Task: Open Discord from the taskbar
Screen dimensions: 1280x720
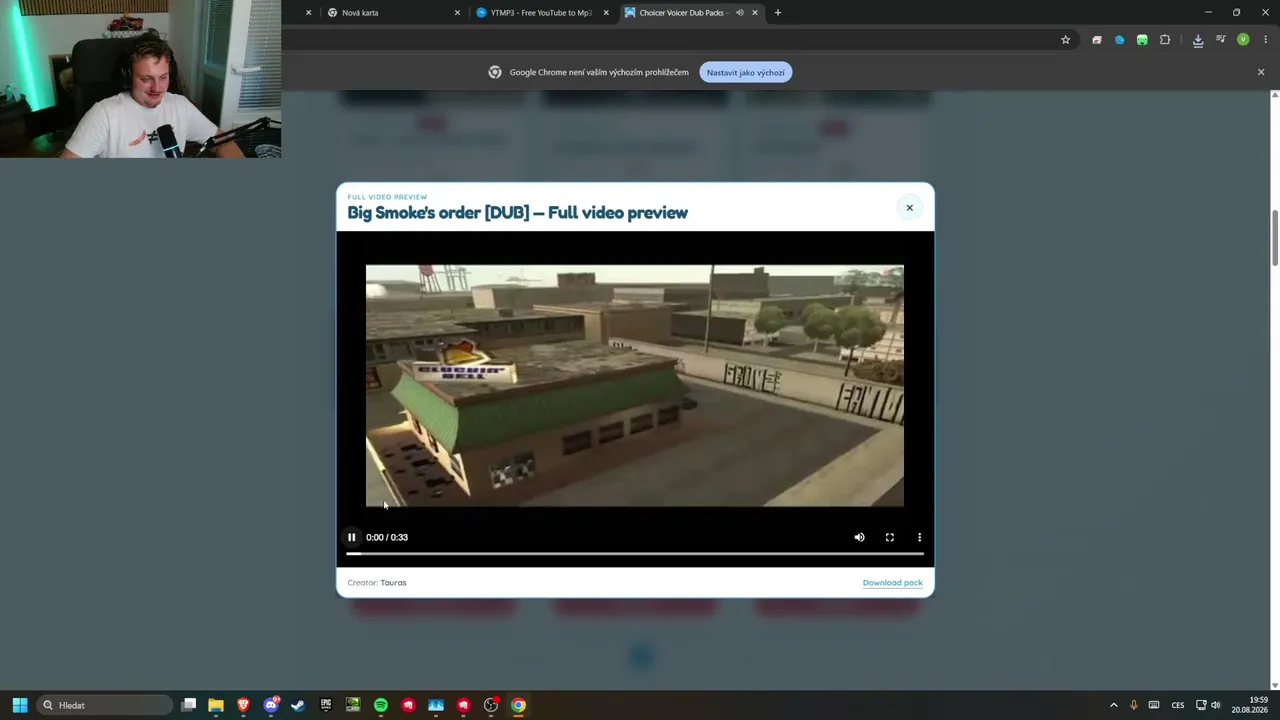Action: pyautogui.click(x=271, y=705)
